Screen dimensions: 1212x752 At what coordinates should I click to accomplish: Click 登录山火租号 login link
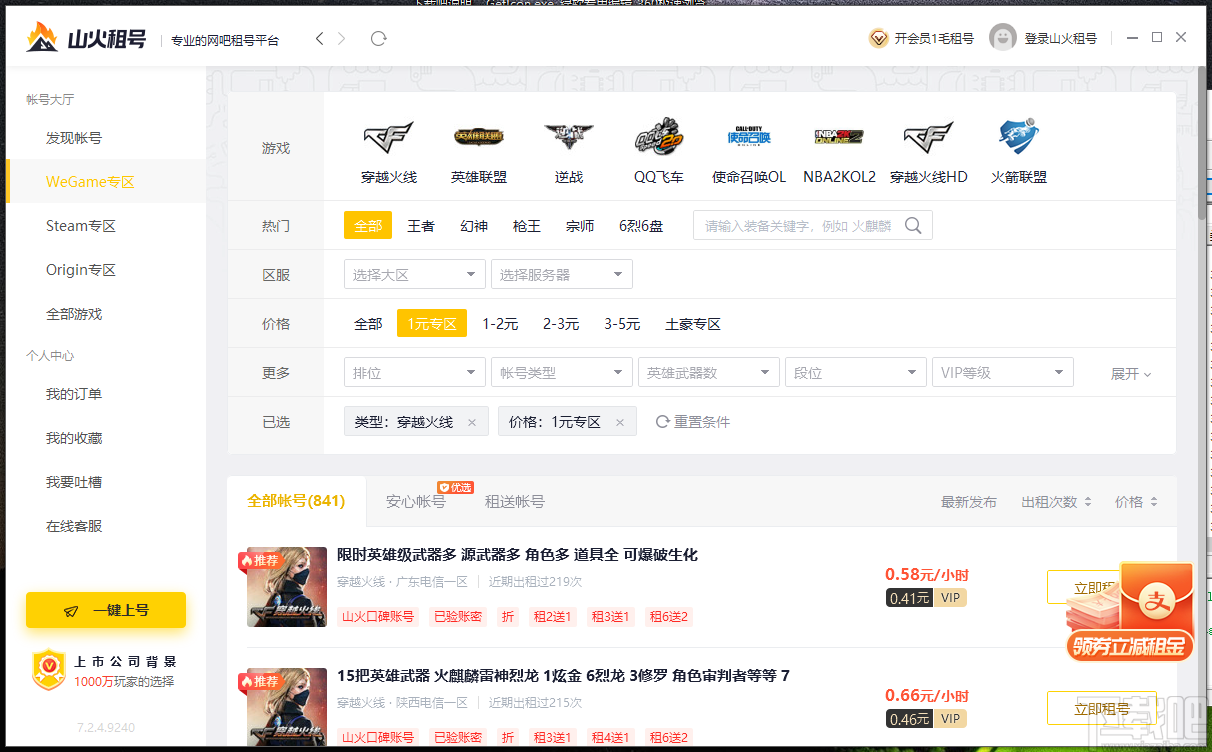click(x=1061, y=39)
